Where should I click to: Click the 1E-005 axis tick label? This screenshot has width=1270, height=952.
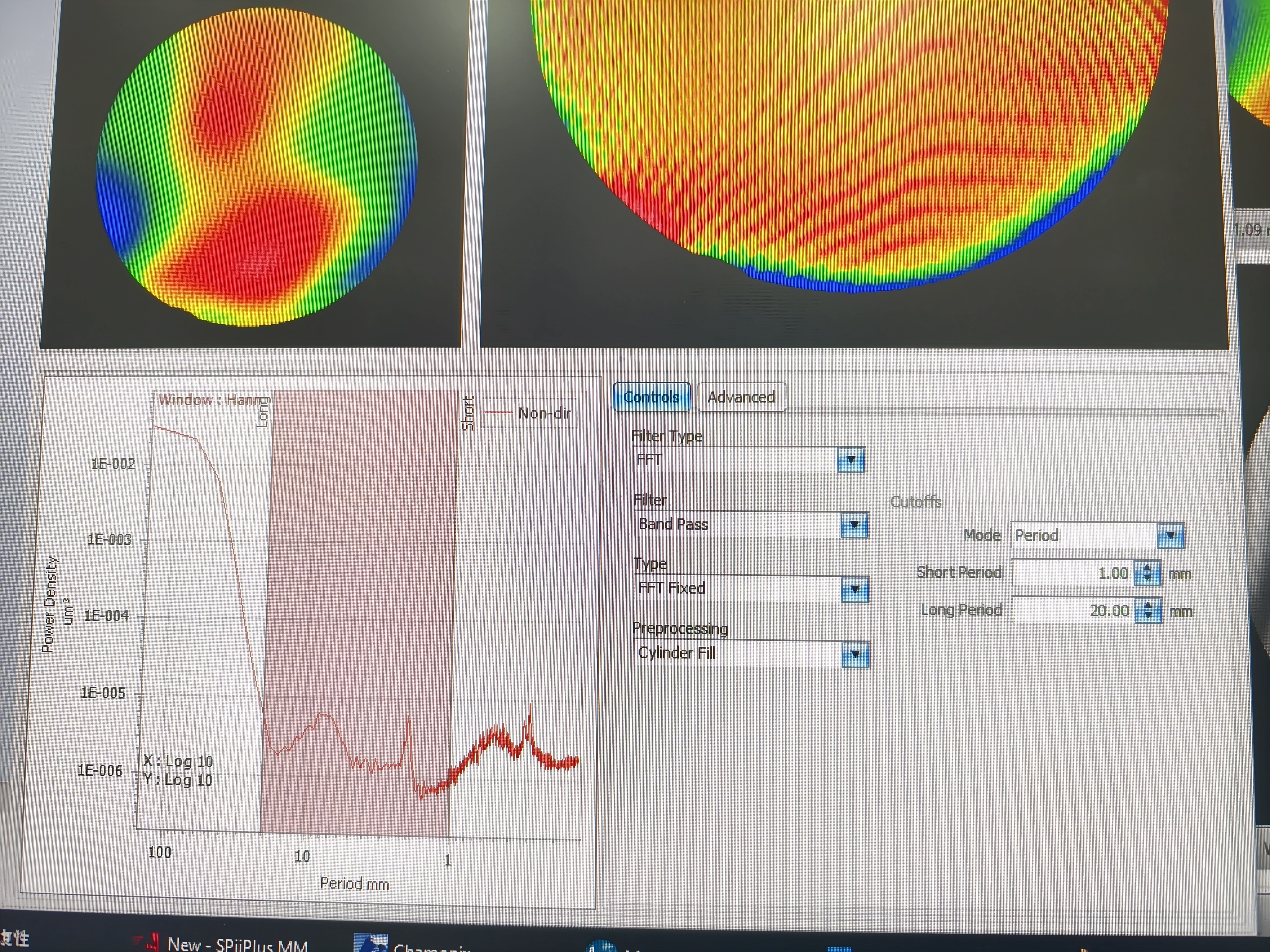click(103, 693)
